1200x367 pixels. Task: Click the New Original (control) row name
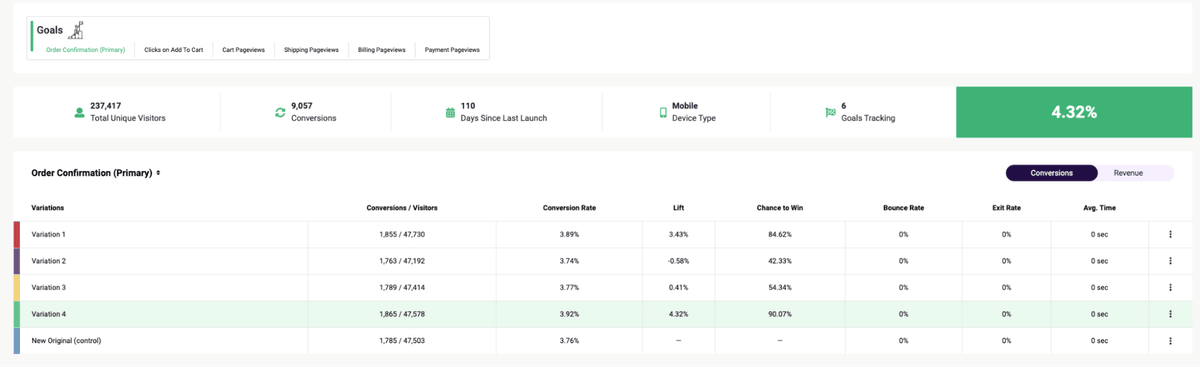[x=66, y=341]
